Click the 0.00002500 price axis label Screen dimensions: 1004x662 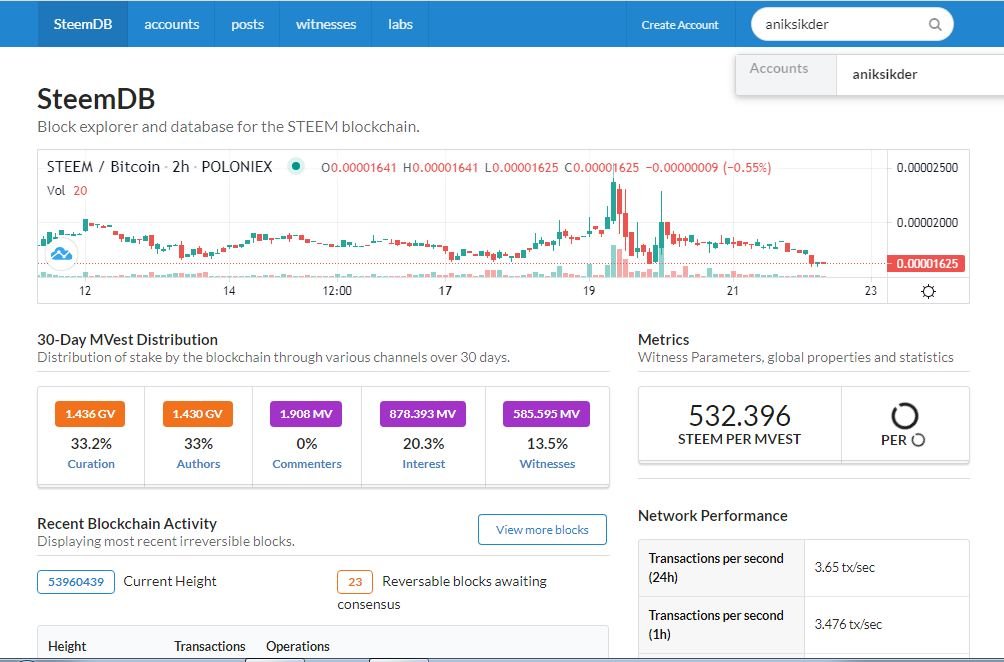click(927, 168)
